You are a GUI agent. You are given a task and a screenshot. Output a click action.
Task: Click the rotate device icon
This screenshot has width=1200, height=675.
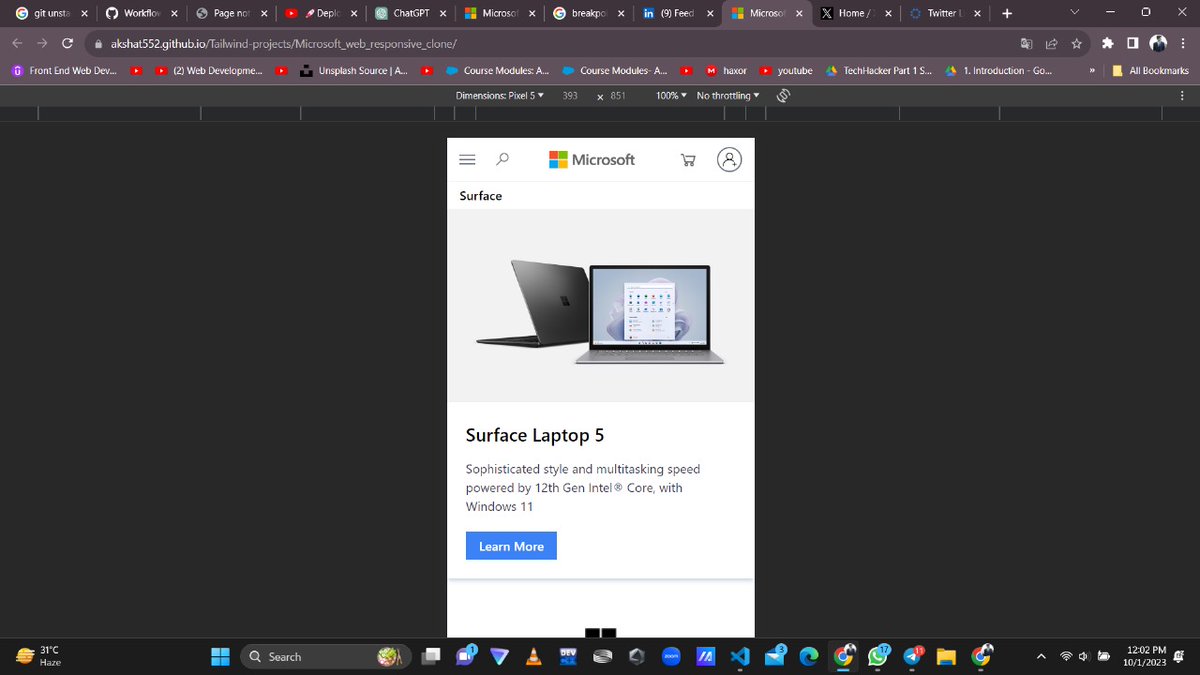pos(784,96)
